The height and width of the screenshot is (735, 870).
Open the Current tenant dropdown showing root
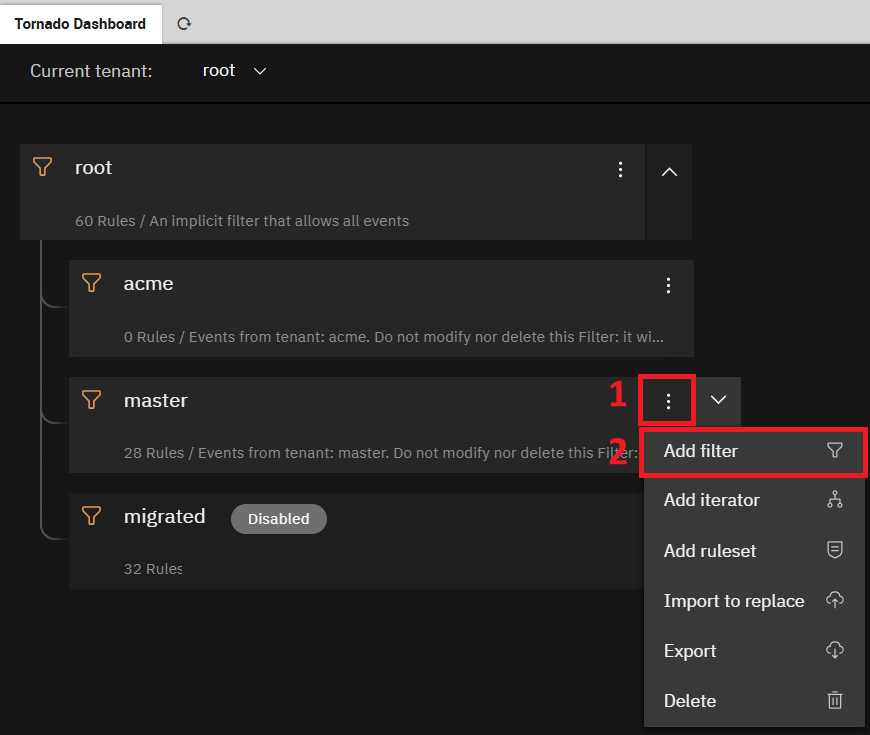coord(234,71)
